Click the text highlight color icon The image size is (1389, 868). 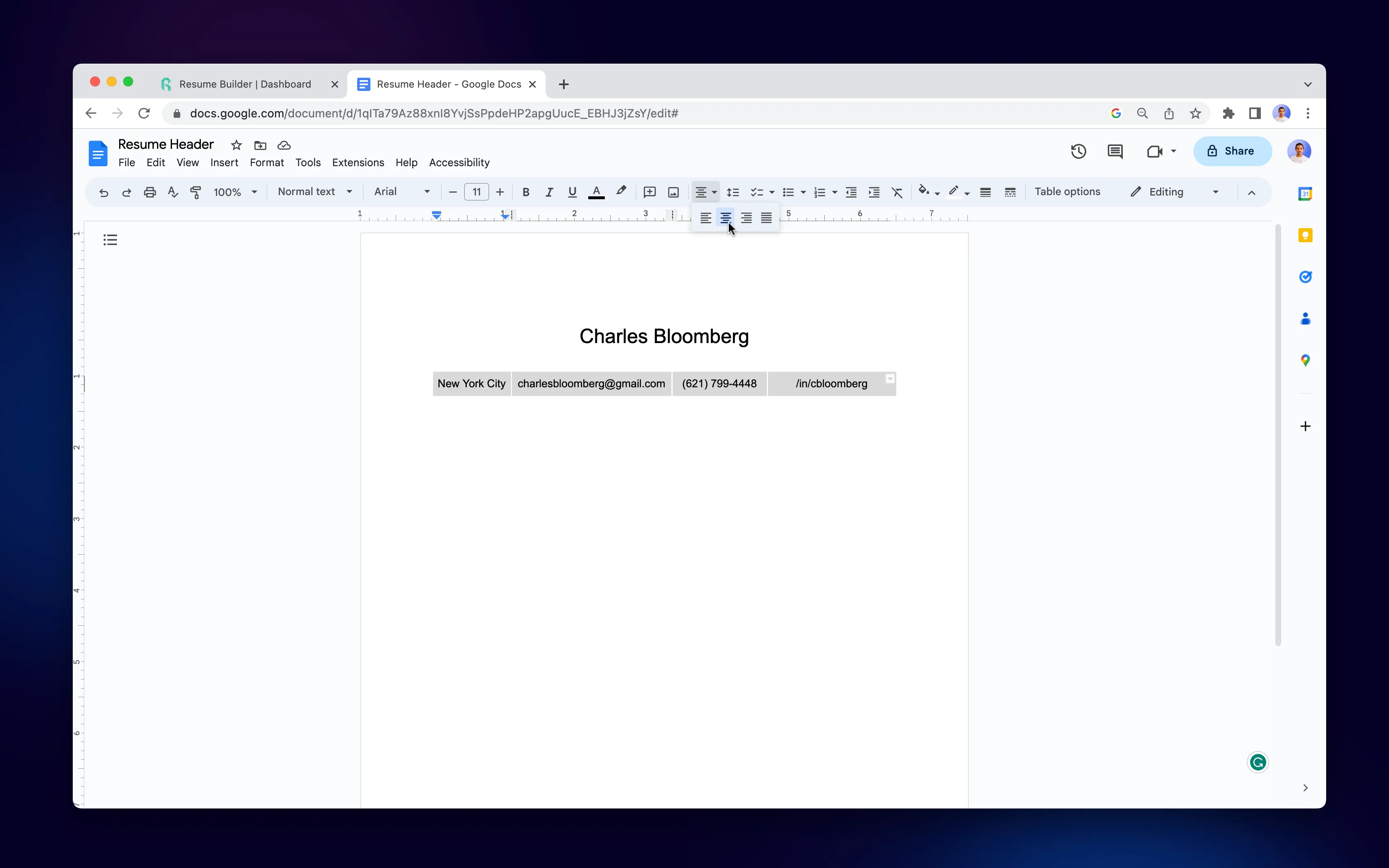click(620, 191)
